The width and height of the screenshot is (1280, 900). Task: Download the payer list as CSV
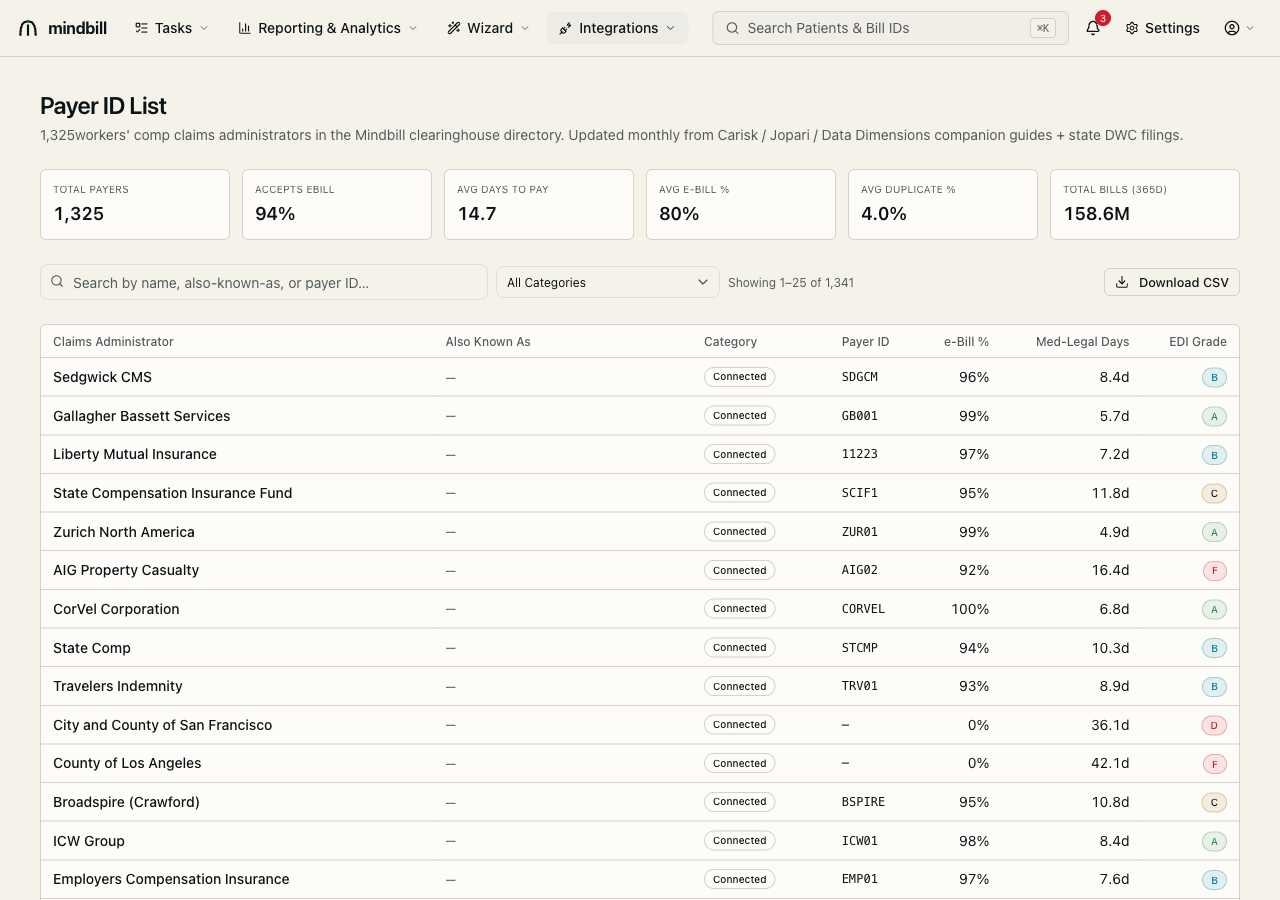pyautogui.click(x=1172, y=282)
